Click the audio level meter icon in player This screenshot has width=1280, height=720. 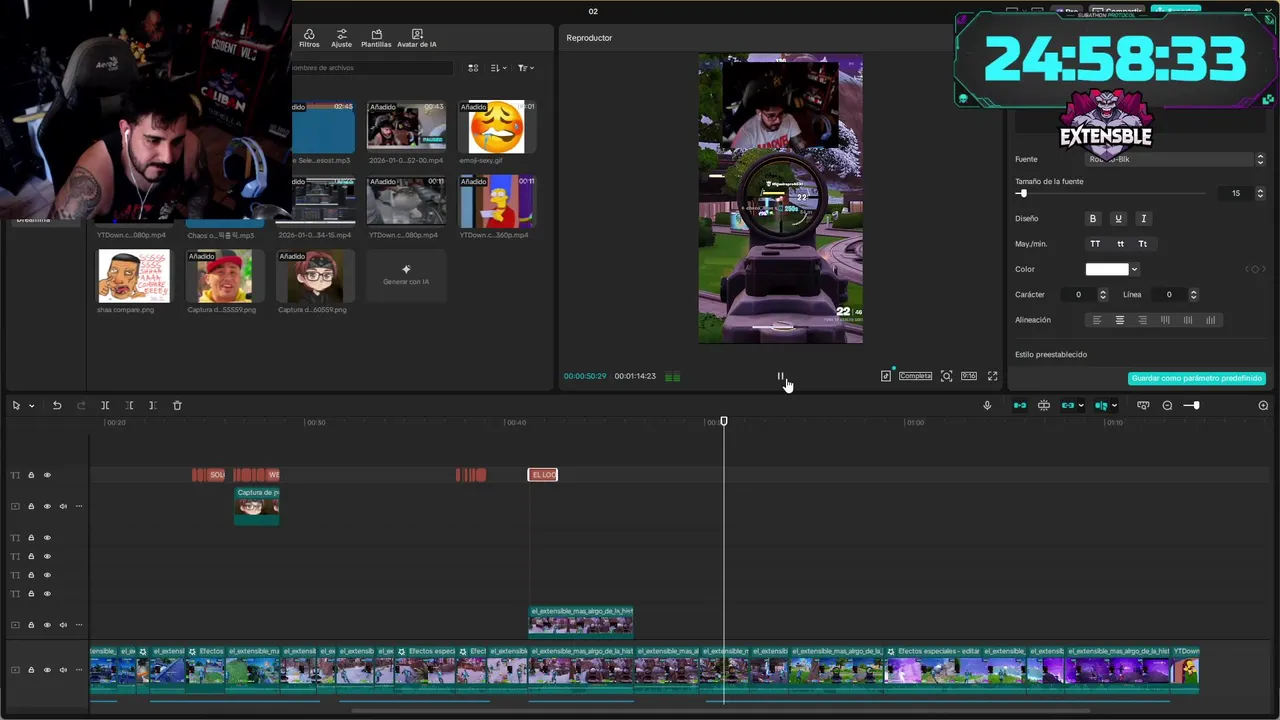click(x=672, y=377)
